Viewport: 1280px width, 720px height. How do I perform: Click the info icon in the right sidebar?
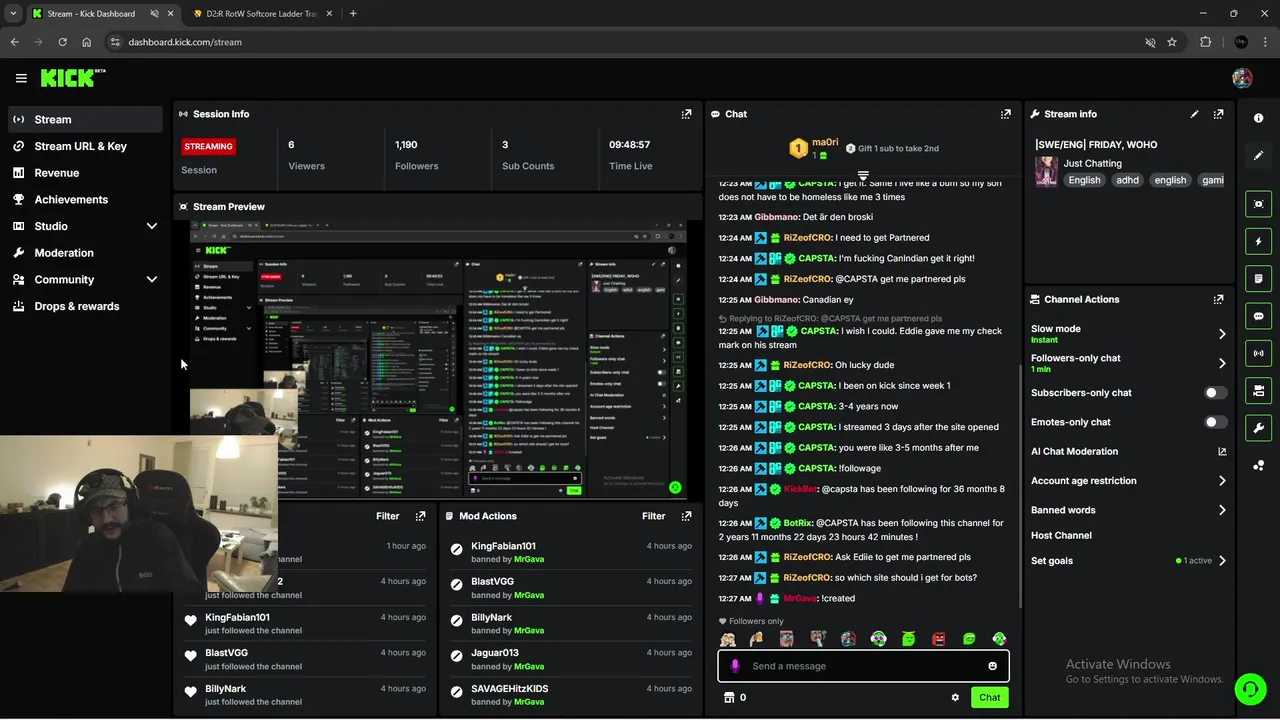(x=1258, y=118)
